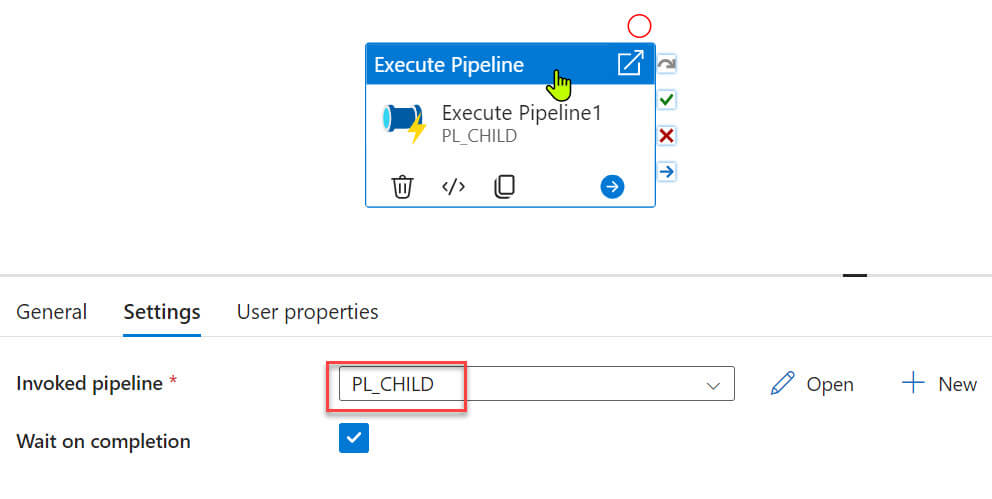Viewport: 992px width, 499px height.
Task: Select the blue completion arrow connector
Action: 667,172
